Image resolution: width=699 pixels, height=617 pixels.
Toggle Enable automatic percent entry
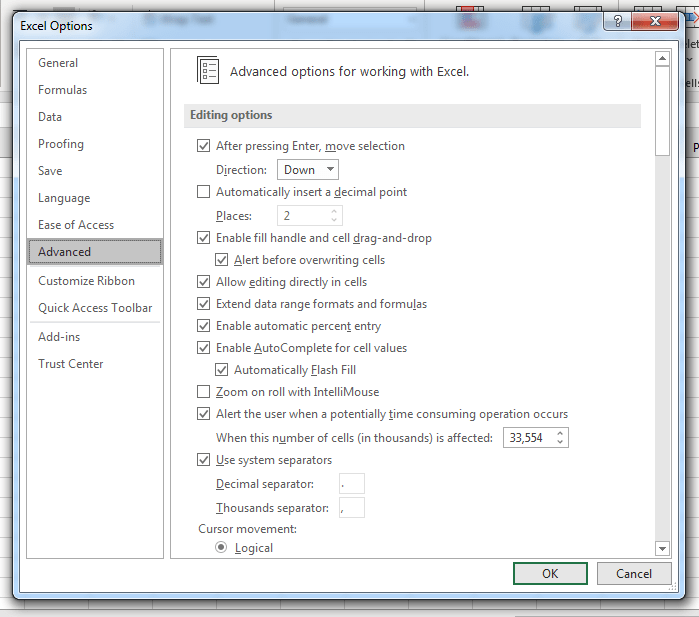tap(204, 326)
